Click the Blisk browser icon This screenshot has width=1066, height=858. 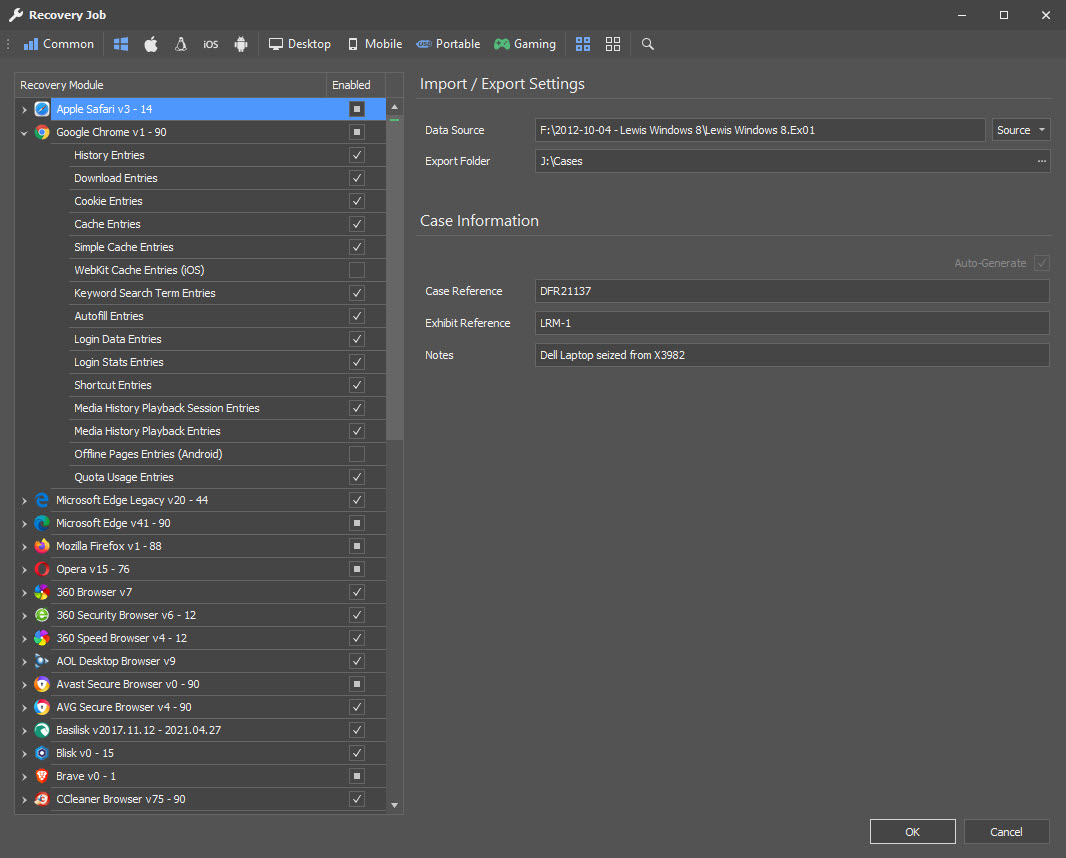tap(42, 753)
